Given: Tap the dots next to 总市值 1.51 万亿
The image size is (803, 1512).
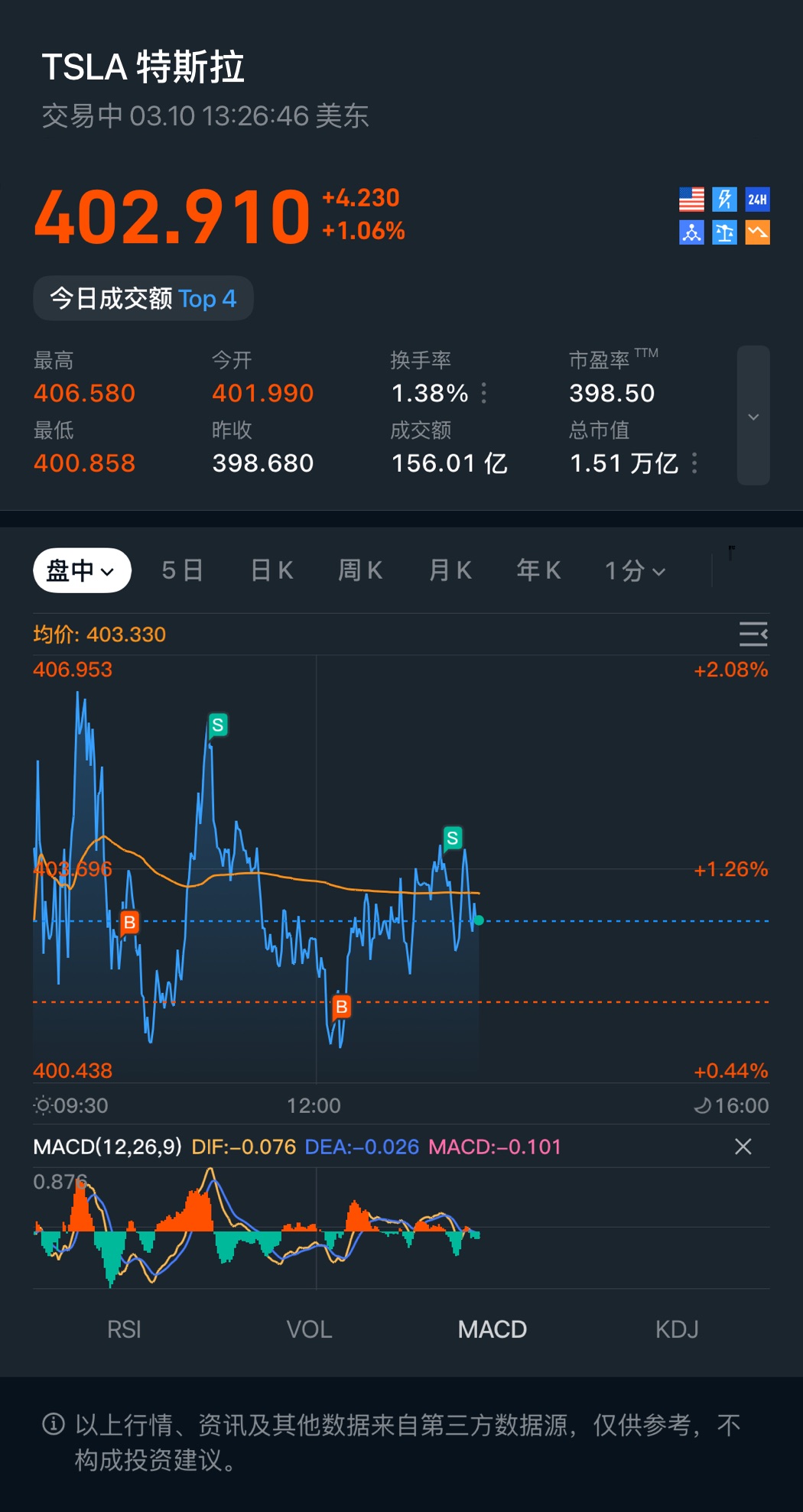Looking at the screenshot, I should coord(694,463).
